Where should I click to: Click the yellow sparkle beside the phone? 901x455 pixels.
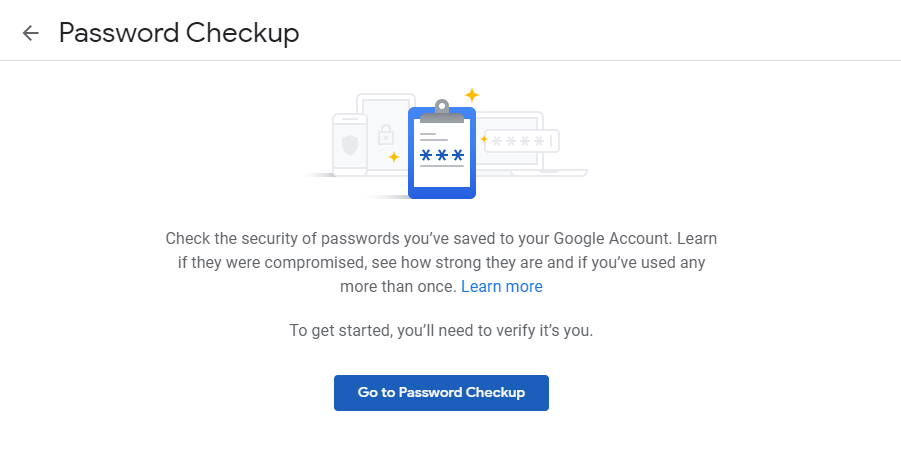(x=394, y=157)
